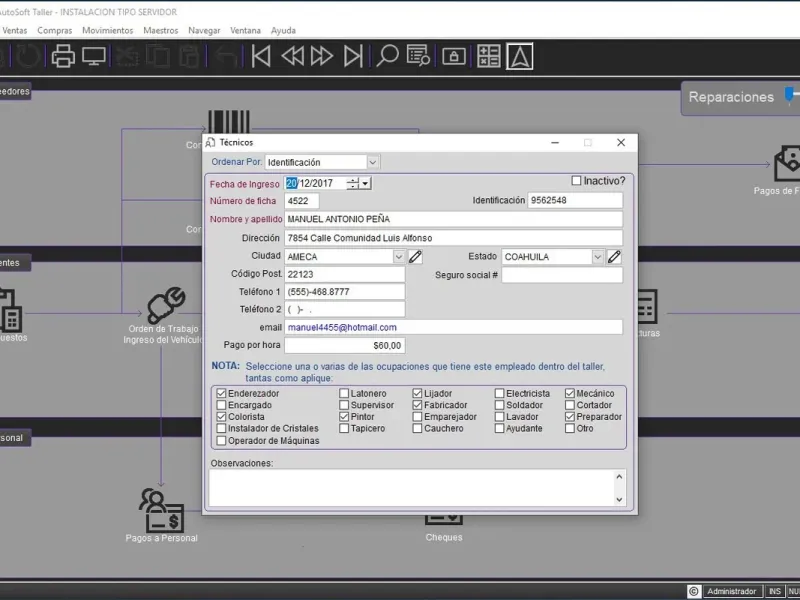This screenshot has height=600, width=800.
Task: Click the copyright icon in status bar
Action: [693, 591]
